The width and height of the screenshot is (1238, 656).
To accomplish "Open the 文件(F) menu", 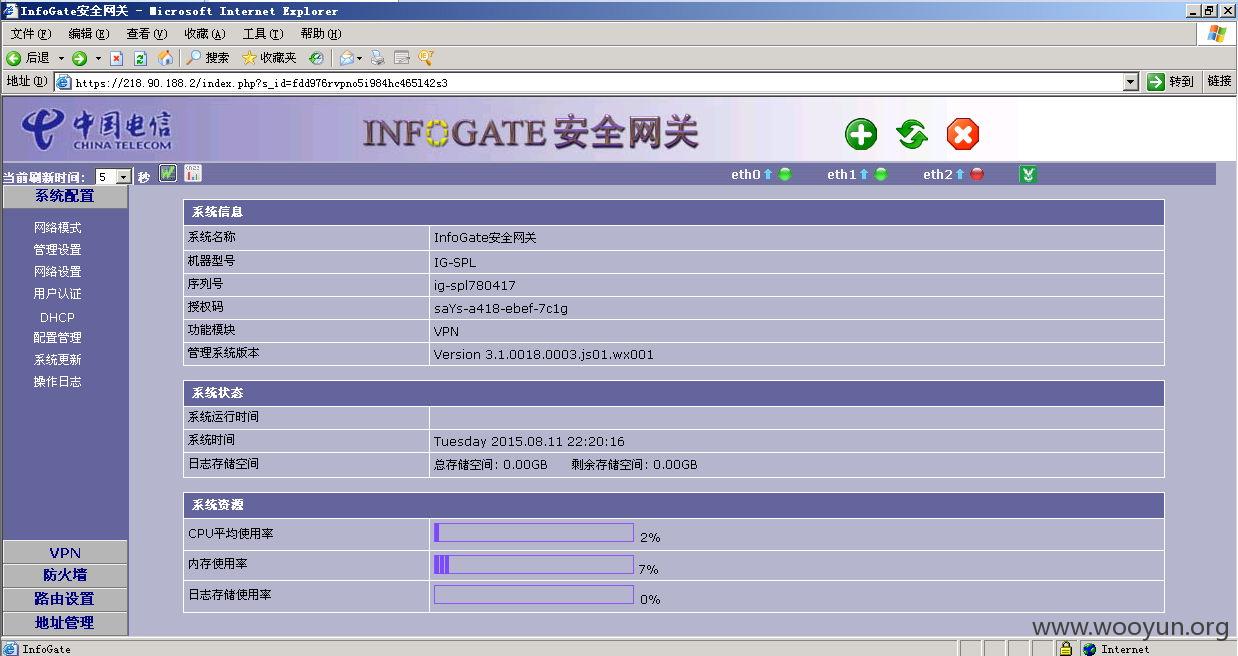I will pos(30,34).
